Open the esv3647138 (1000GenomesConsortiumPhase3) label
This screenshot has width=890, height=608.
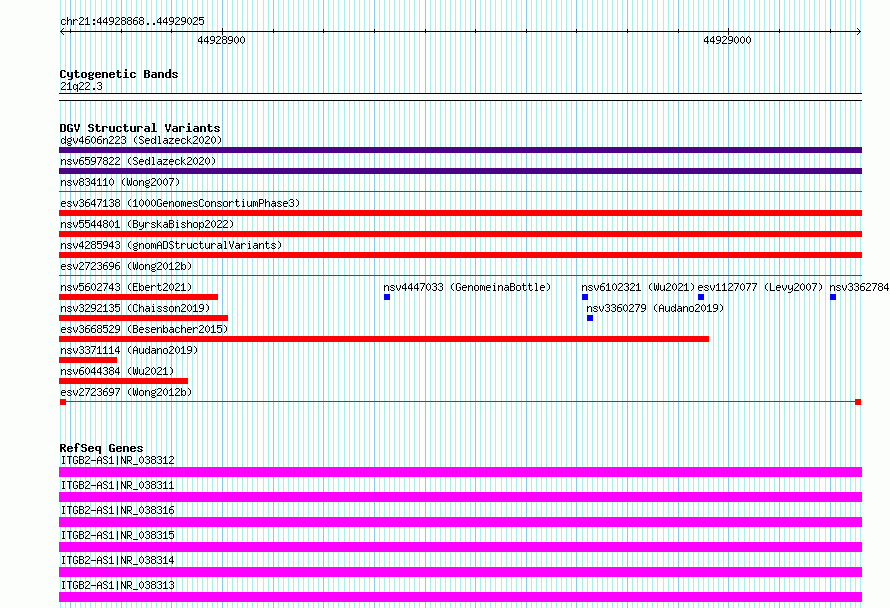[180, 203]
